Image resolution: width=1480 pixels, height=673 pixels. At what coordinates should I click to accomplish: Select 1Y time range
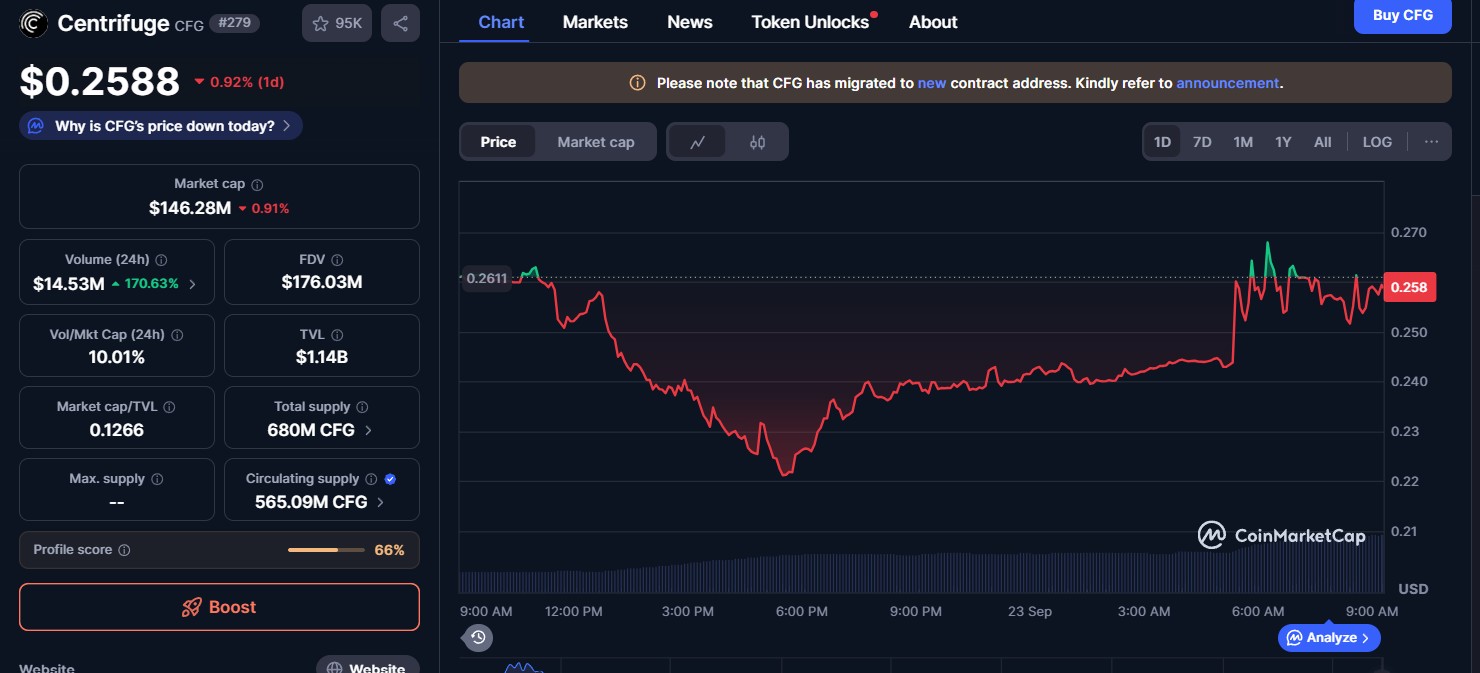pyautogui.click(x=1283, y=142)
